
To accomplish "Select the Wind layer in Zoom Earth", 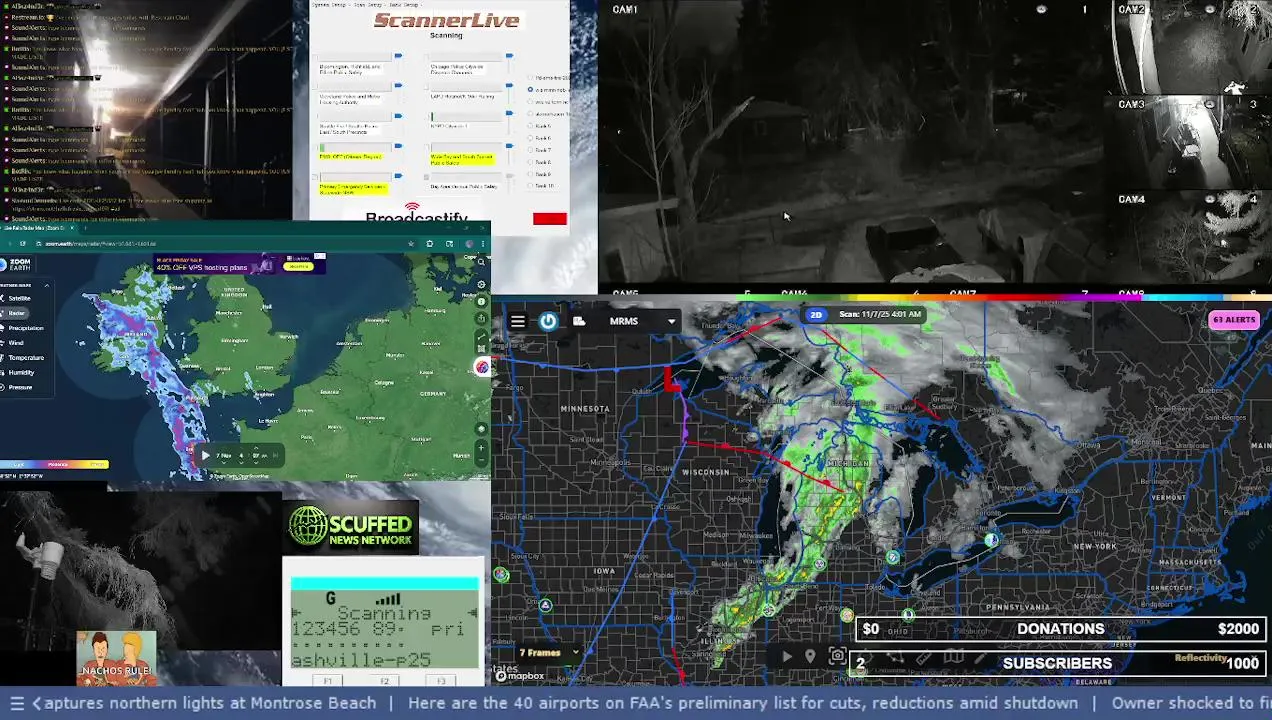I will [x=13, y=343].
